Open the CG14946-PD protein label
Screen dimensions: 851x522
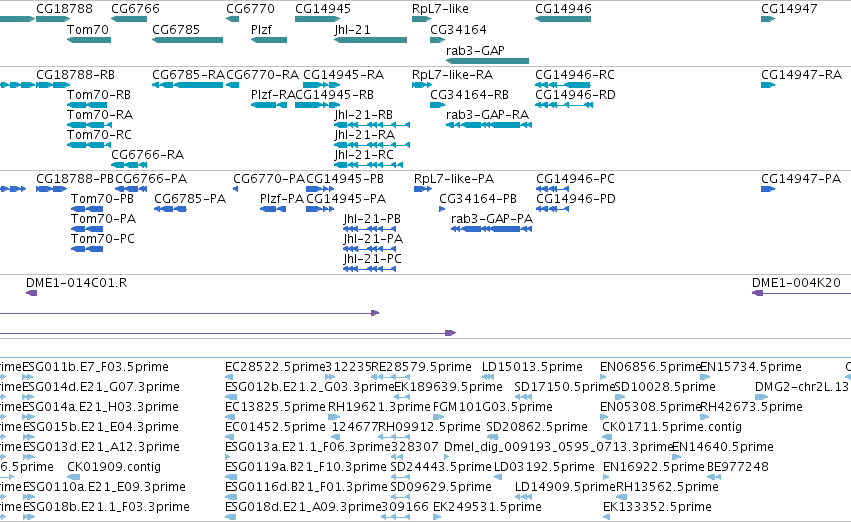point(576,199)
